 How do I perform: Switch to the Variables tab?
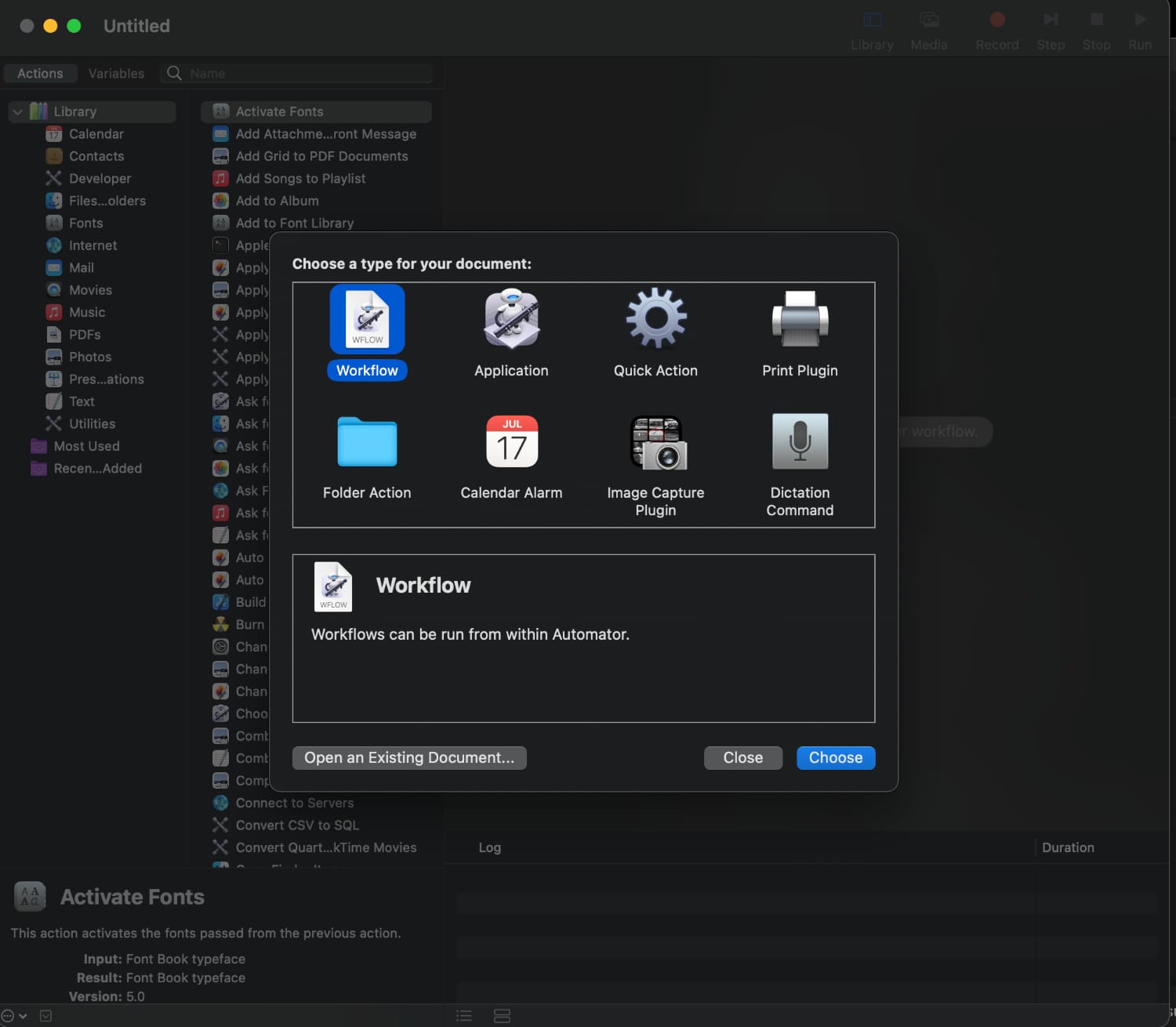pyautogui.click(x=116, y=73)
